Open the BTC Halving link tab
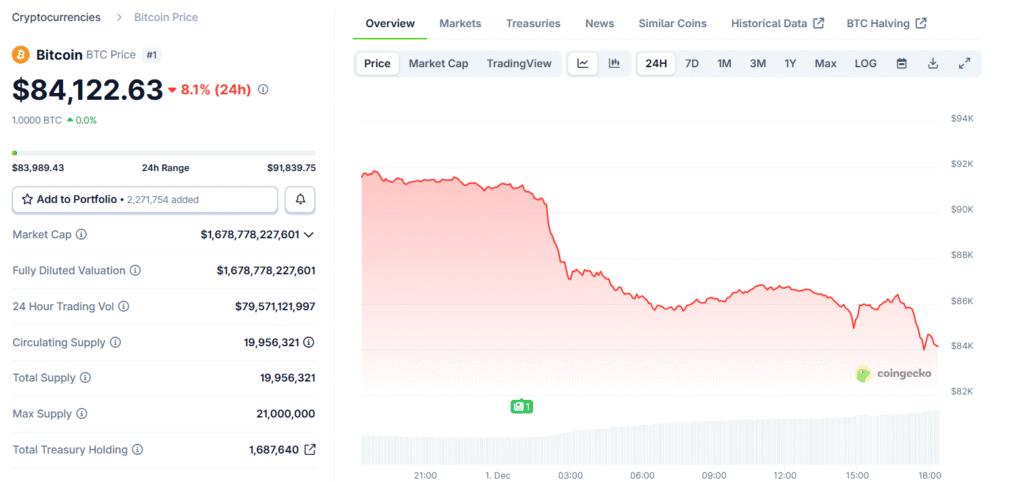This screenshot has width=1024, height=482. pos(886,24)
